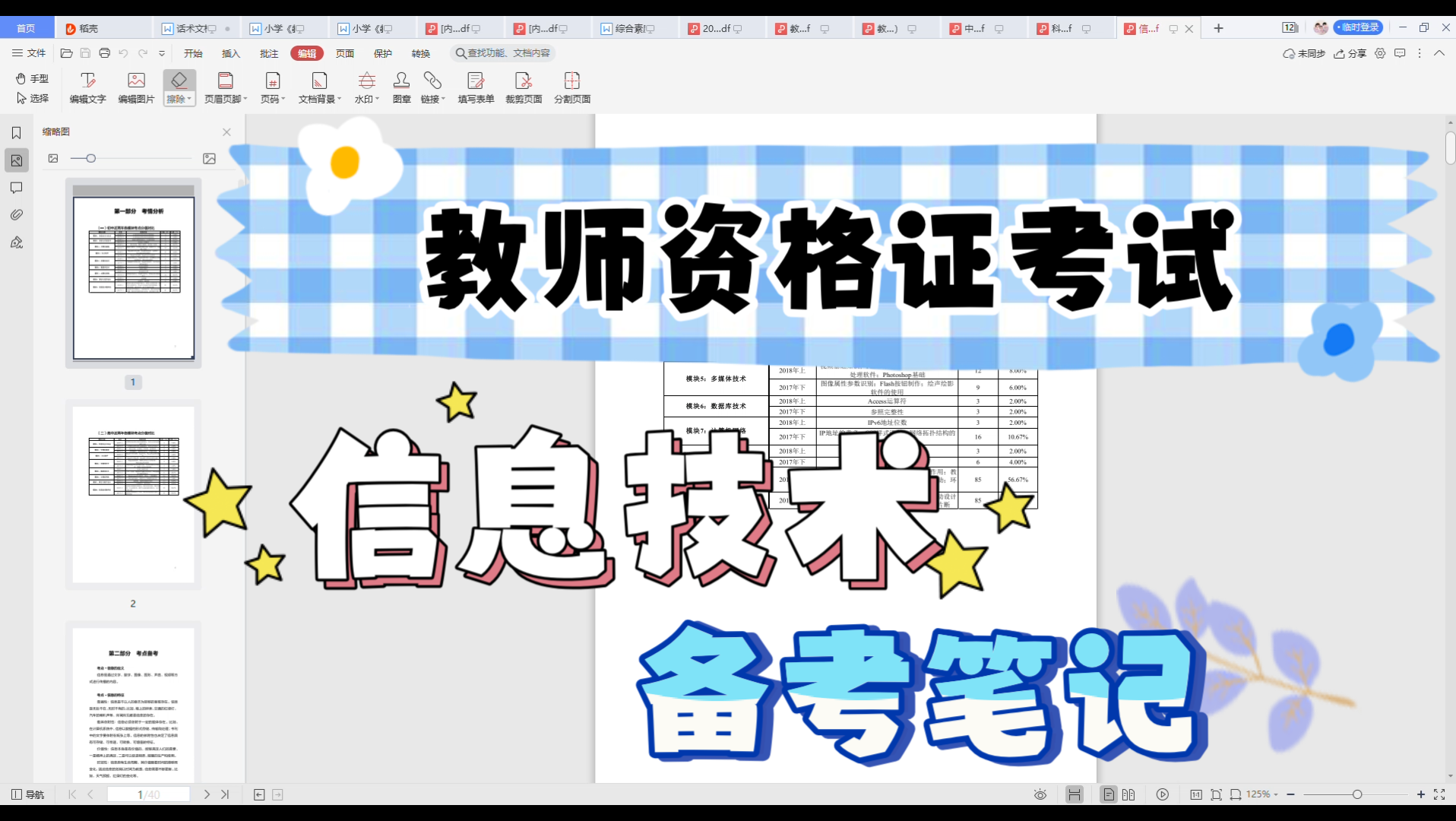Select page 2 thumbnail
The height and width of the screenshot is (821, 1456).
tap(133, 495)
